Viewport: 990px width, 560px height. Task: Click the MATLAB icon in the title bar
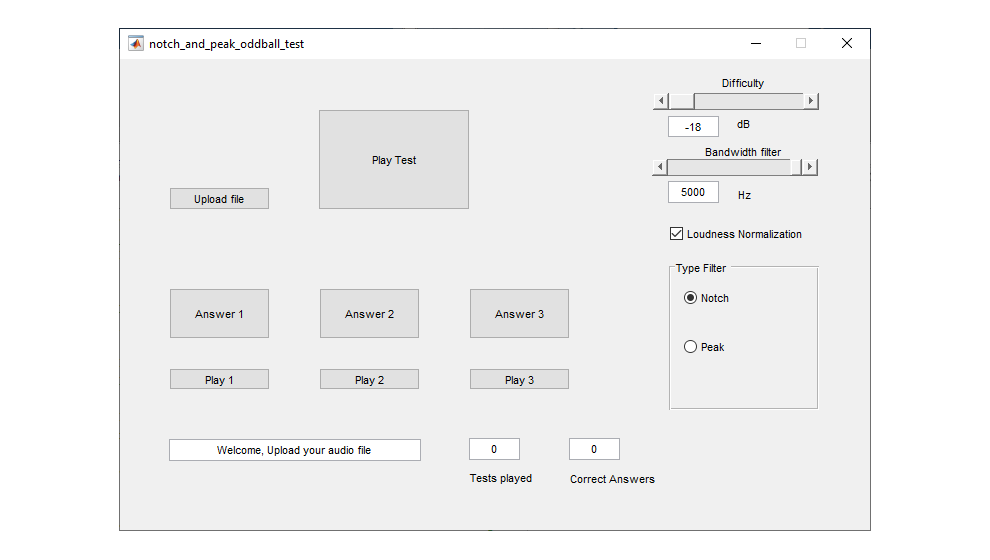[136, 44]
